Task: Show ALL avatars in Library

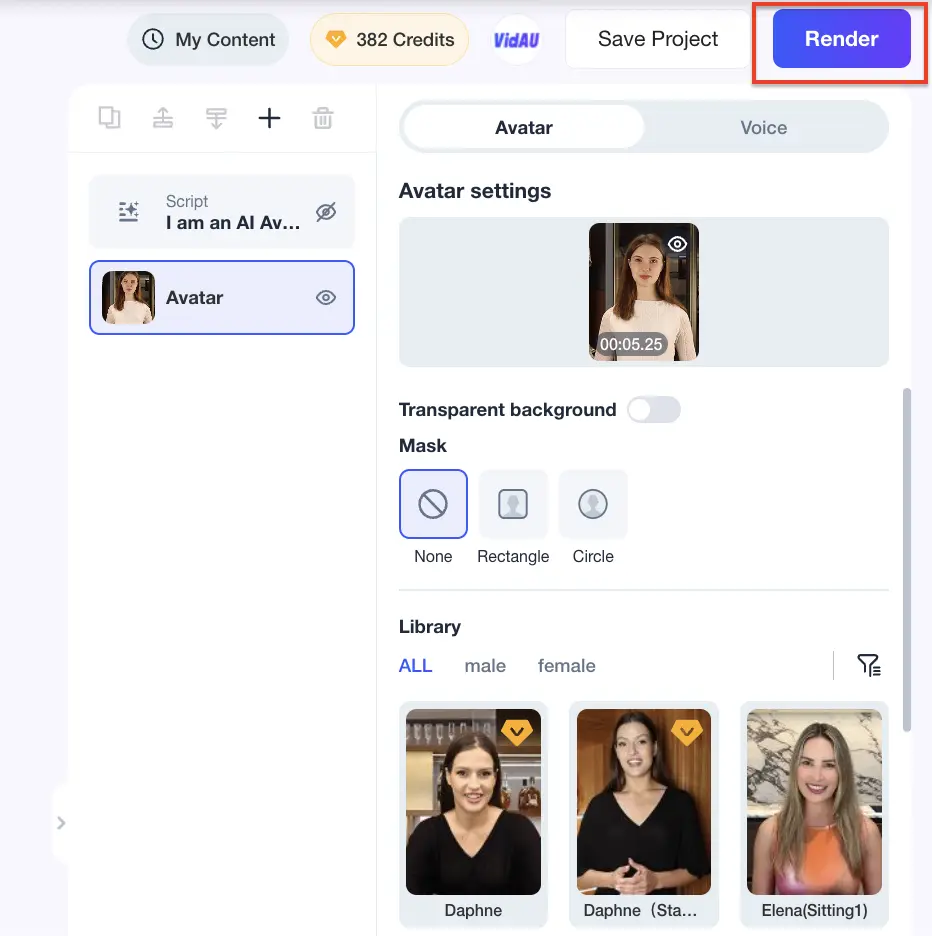Action: click(416, 666)
